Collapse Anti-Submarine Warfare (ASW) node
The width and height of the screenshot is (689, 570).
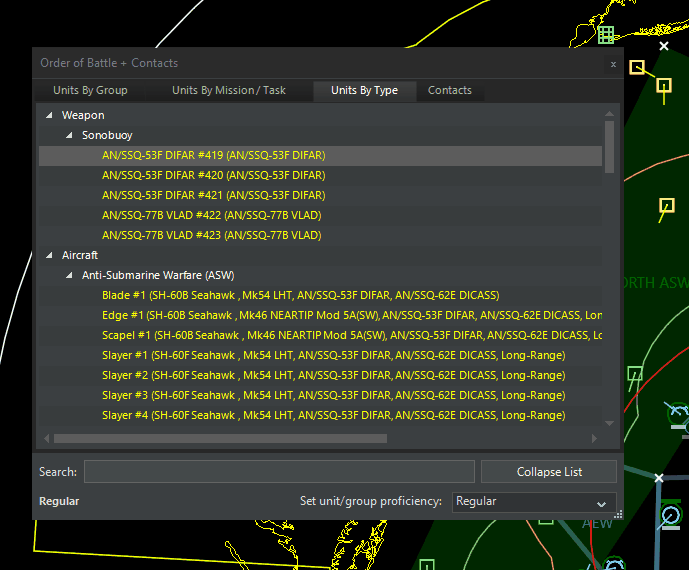click(69, 276)
